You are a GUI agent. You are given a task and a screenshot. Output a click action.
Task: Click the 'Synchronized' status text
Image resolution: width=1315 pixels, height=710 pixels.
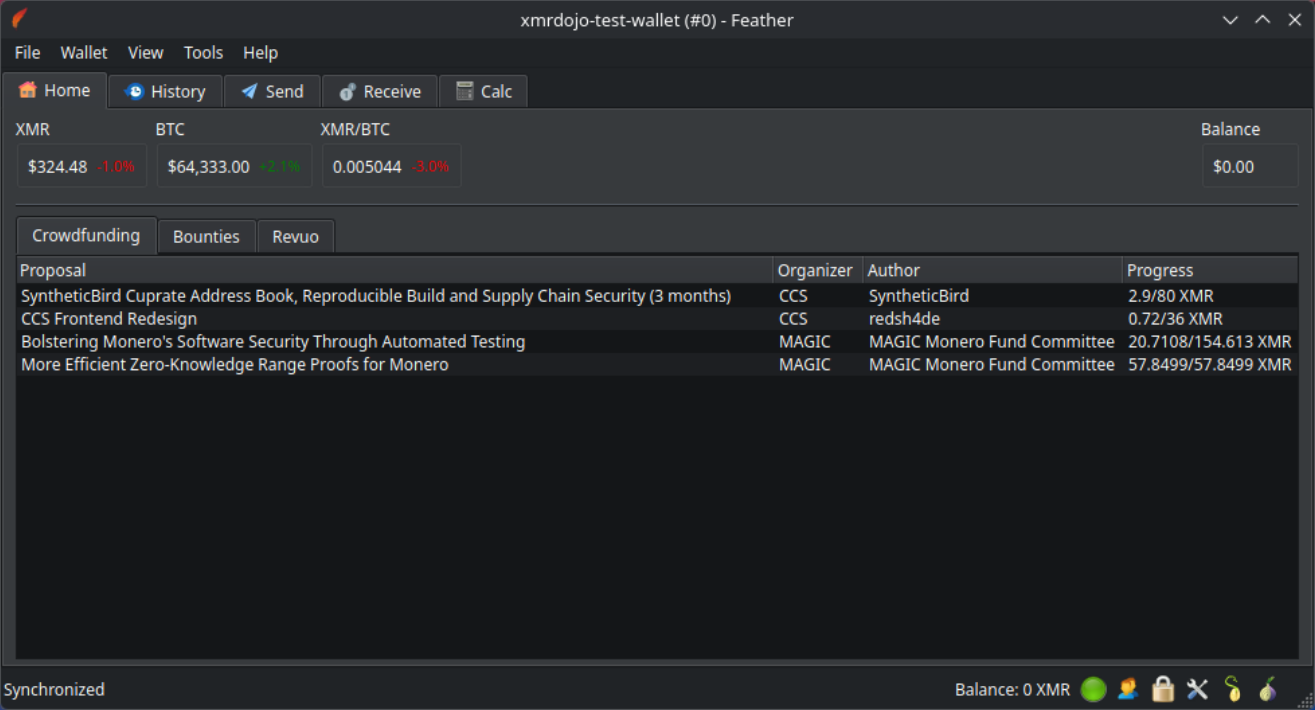point(54,690)
